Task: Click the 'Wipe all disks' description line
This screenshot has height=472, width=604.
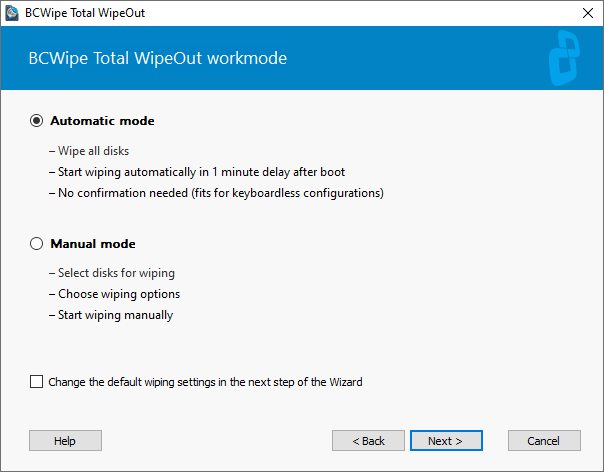Action: pos(89,151)
